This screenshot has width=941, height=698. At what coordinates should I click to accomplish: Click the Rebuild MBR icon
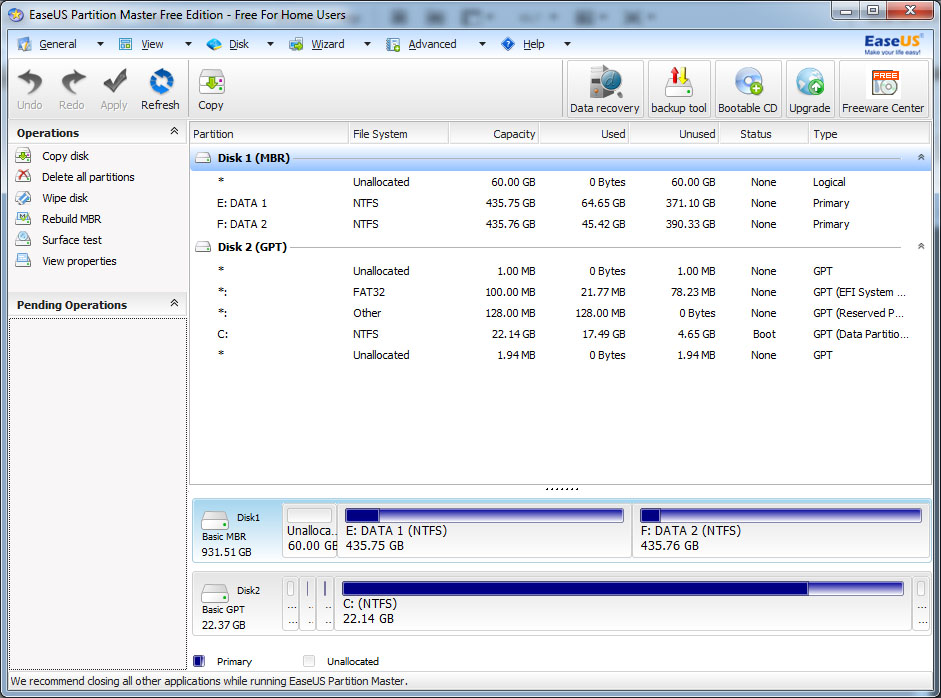point(23,218)
